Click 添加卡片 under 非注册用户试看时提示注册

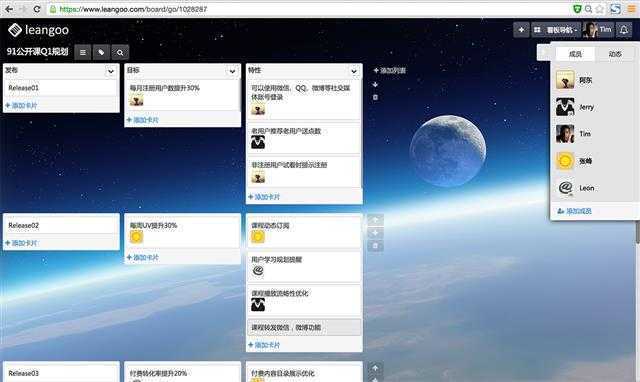point(264,197)
